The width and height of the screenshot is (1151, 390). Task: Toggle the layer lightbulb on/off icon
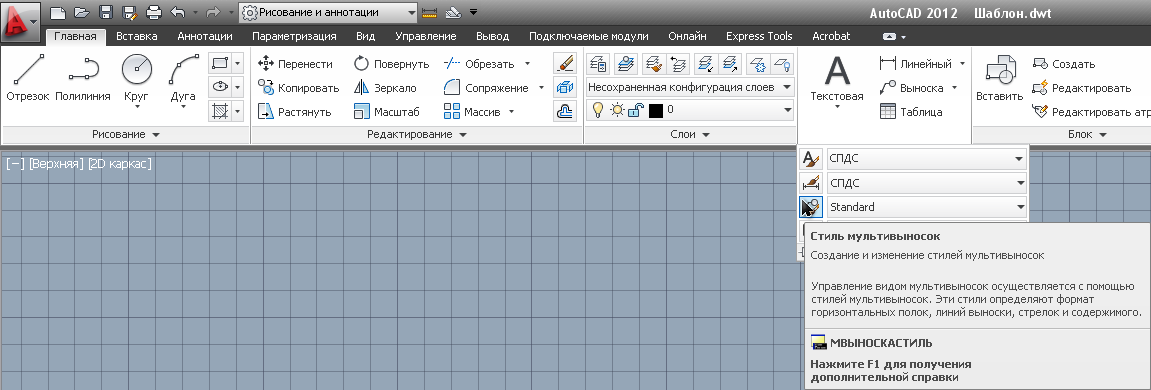coord(598,110)
